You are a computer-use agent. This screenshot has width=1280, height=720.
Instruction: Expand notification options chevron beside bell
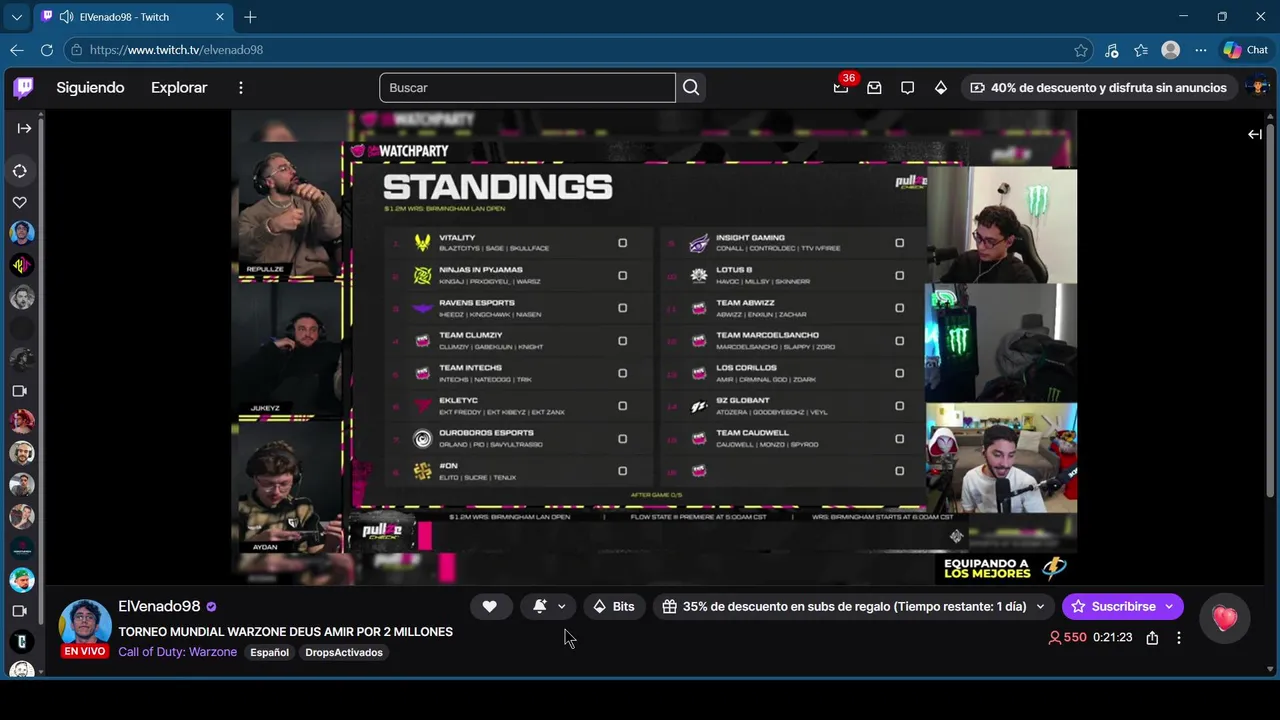562,606
